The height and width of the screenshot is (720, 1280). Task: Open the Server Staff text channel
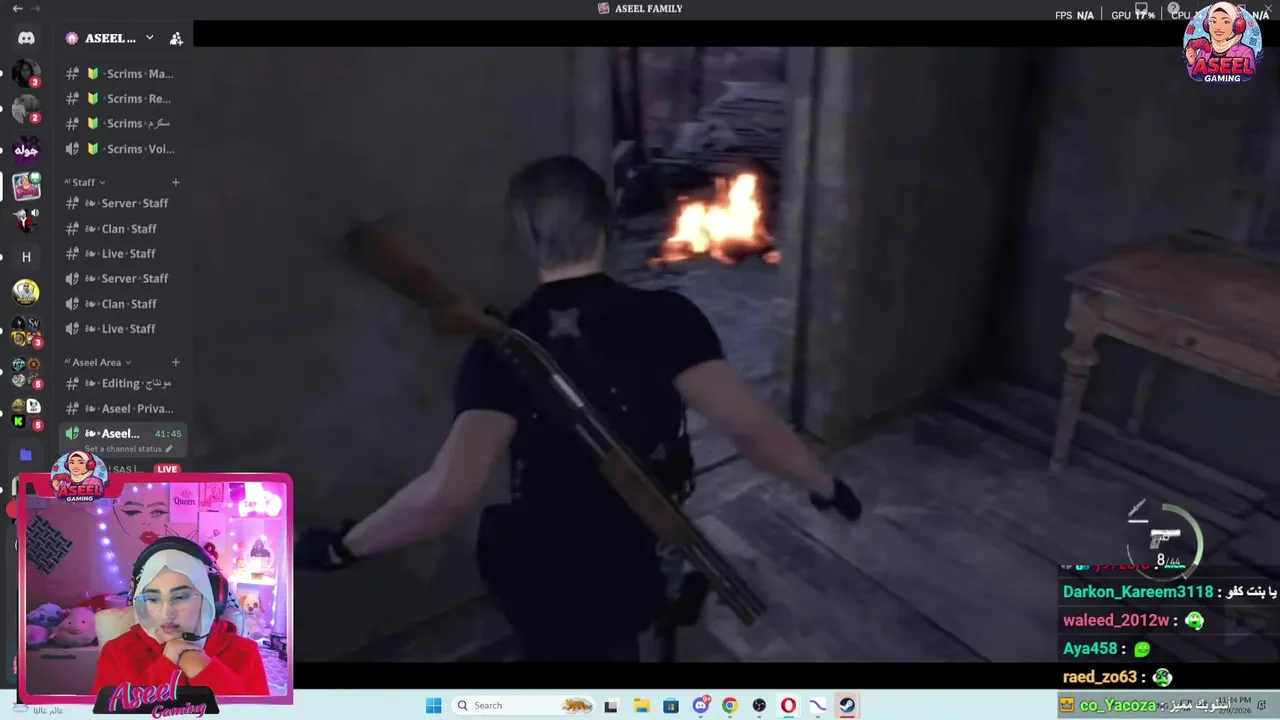click(x=120, y=203)
